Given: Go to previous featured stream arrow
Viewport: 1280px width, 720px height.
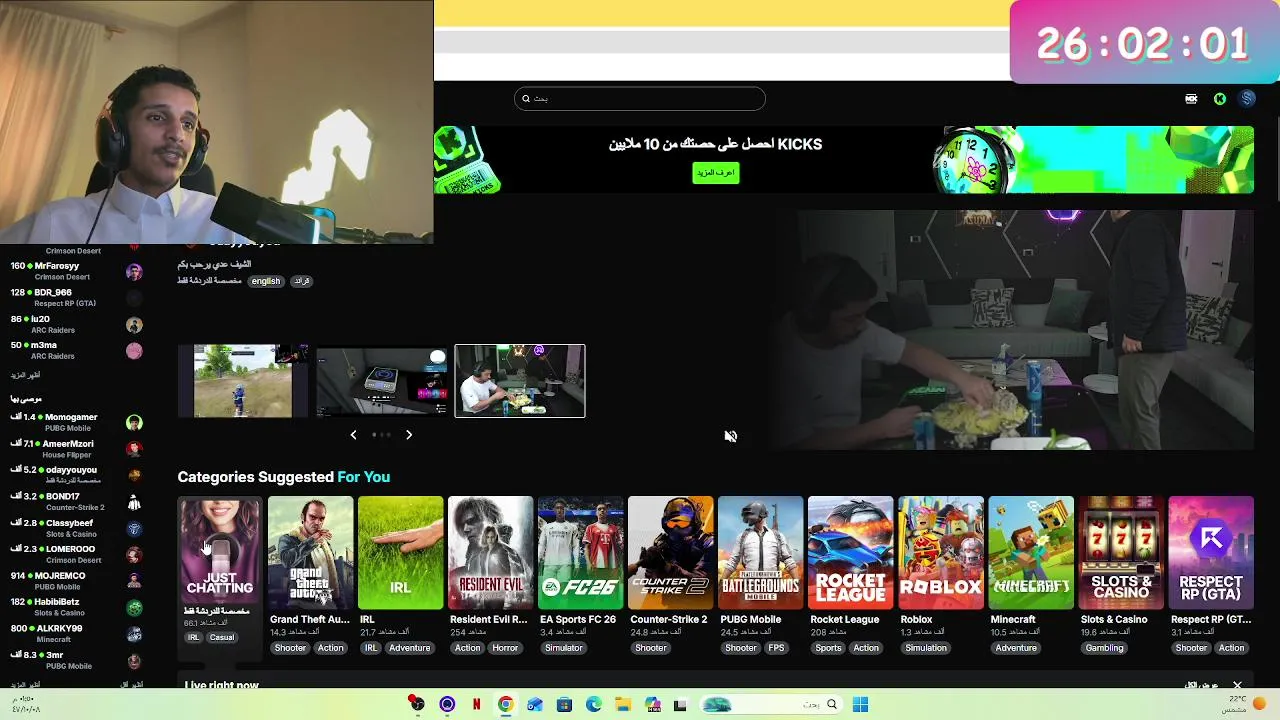Looking at the screenshot, I should 353,435.
